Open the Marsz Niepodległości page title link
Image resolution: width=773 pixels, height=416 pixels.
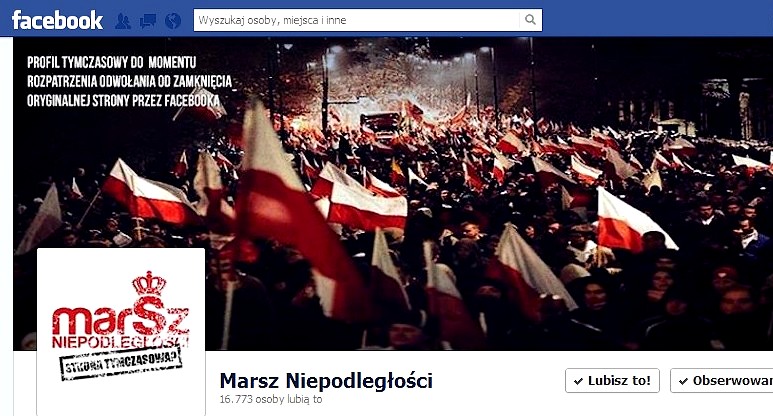[x=326, y=381]
